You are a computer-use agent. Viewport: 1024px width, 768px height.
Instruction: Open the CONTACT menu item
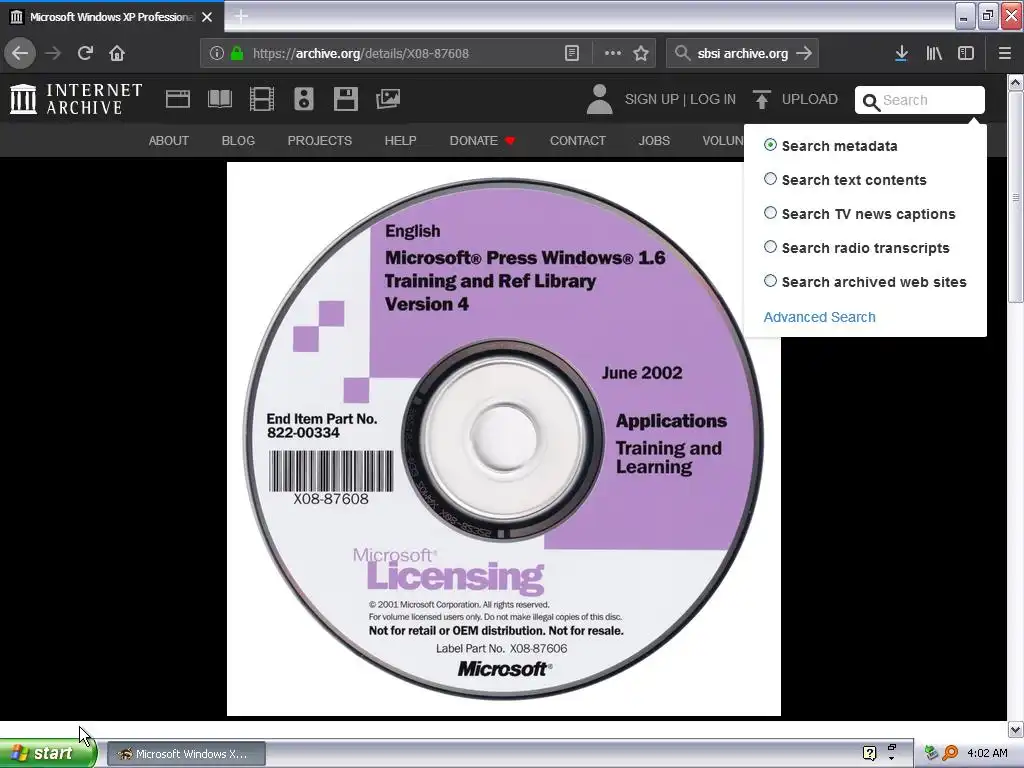click(577, 140)
